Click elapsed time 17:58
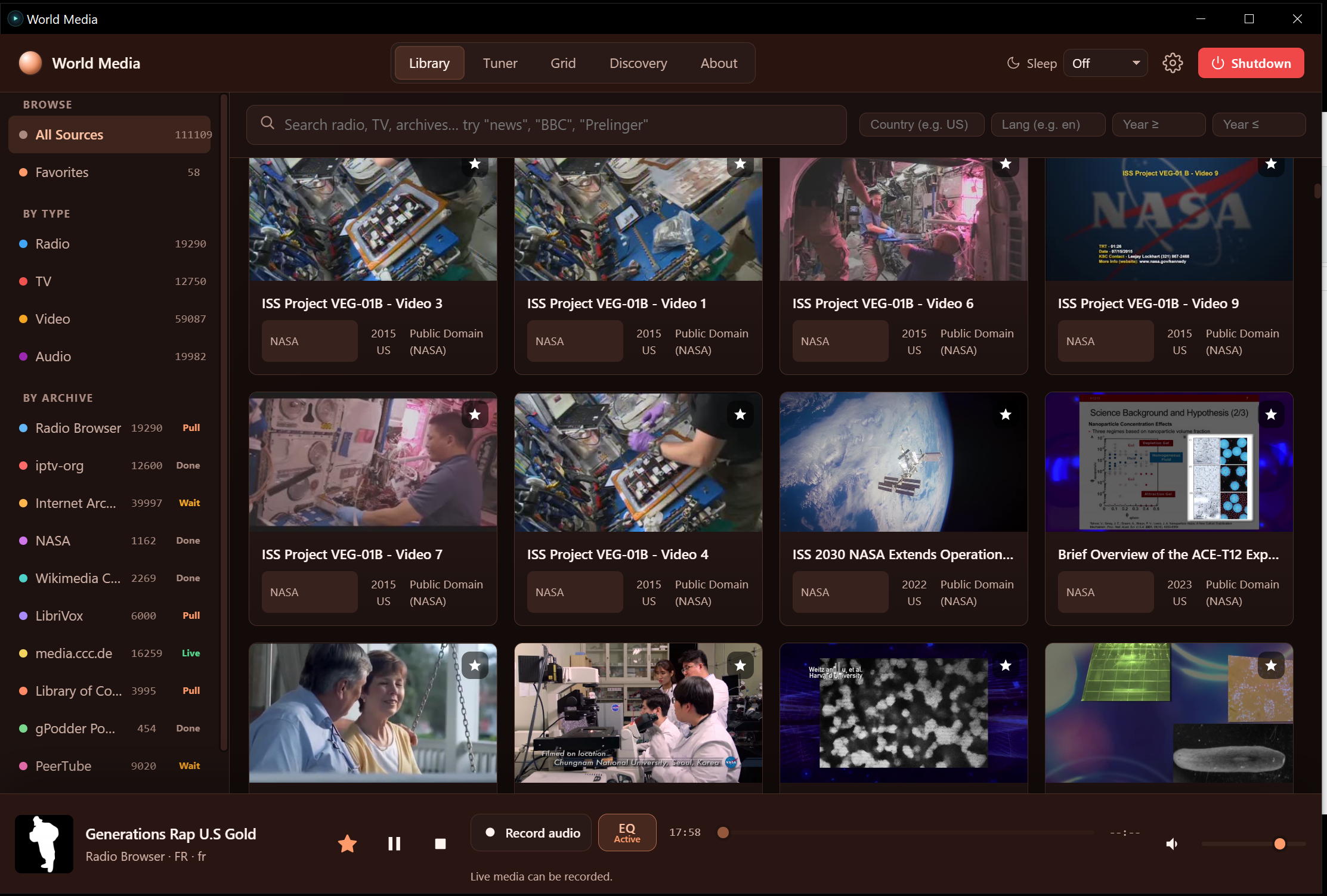Screen dimensions: 1327x896 685,832
